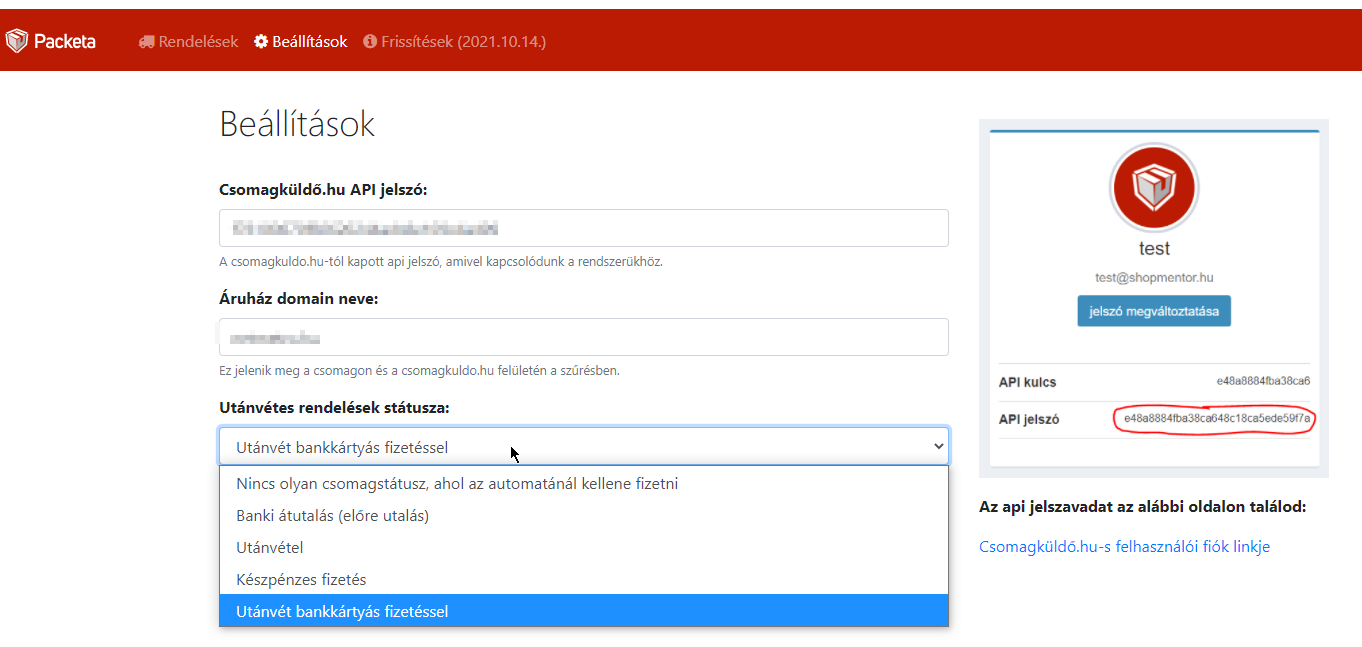This screenshot has width=1362, height=647.
Task: Click the API kulcs value e48a8884fba38ca6
Action: (x=1263, y=382)
